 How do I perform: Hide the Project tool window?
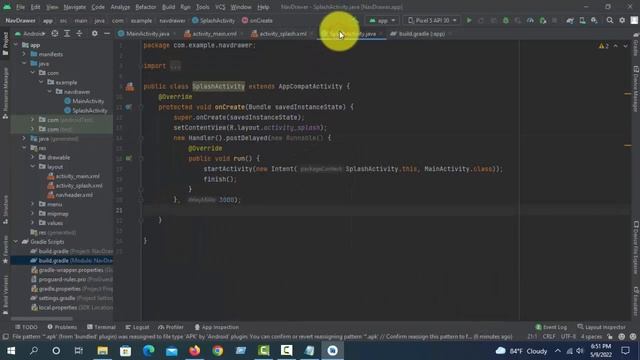click(x=107, y=33)
